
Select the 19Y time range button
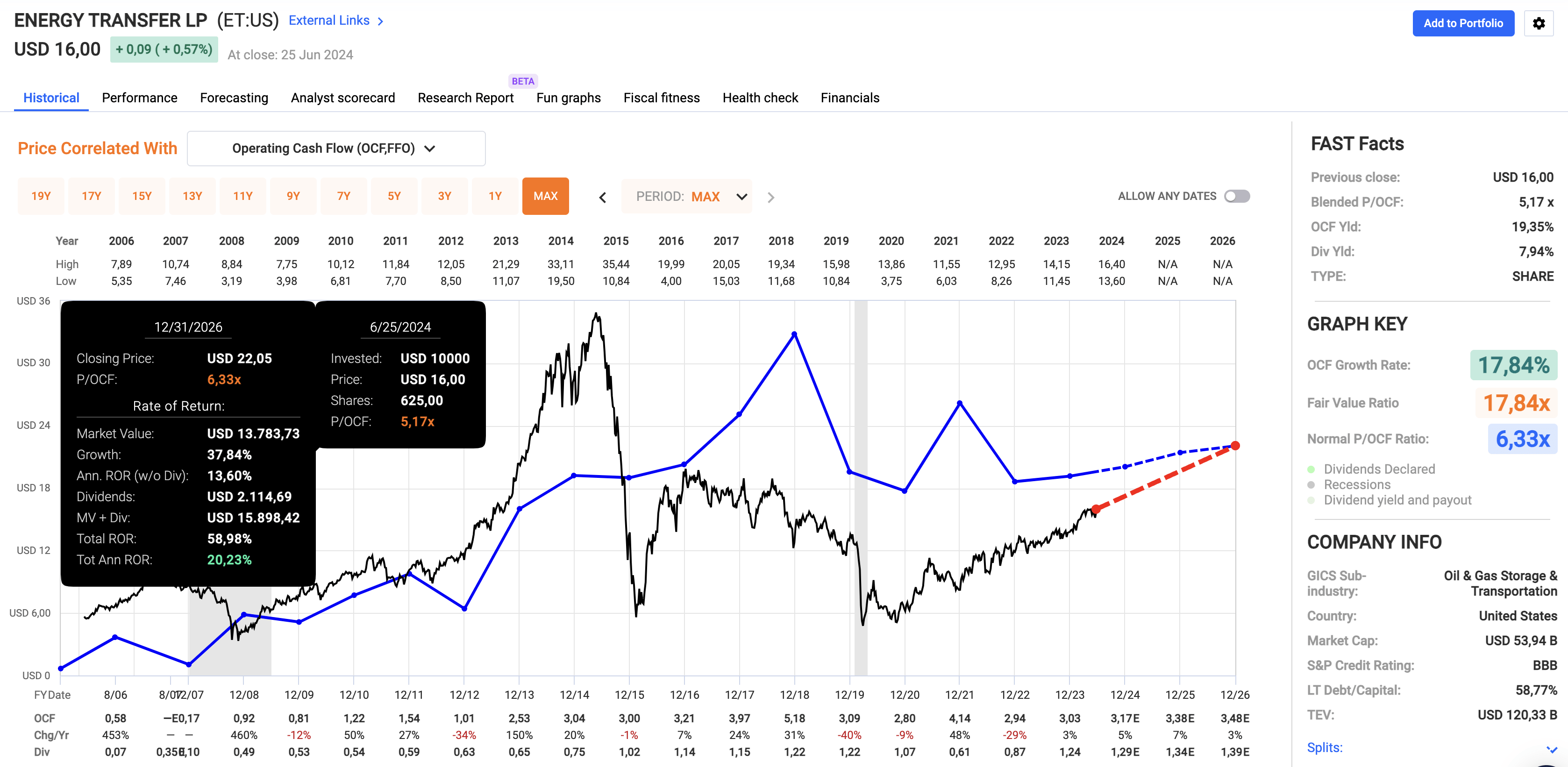[x=41, y=196]
